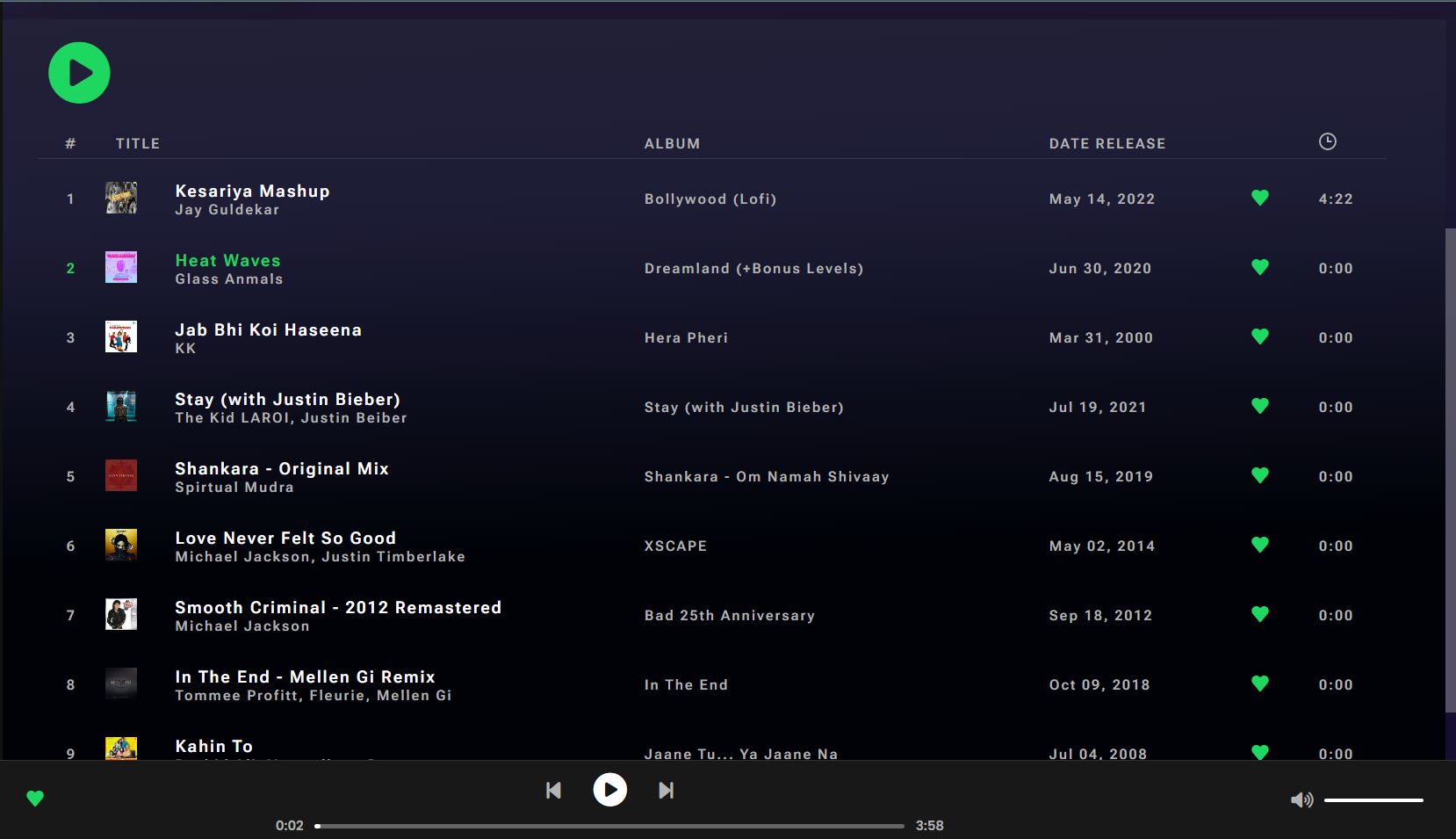The width and height of the screenshot is (1456, 839).
Task: Click the 4:22 duration value
Action: point(1336,199)
